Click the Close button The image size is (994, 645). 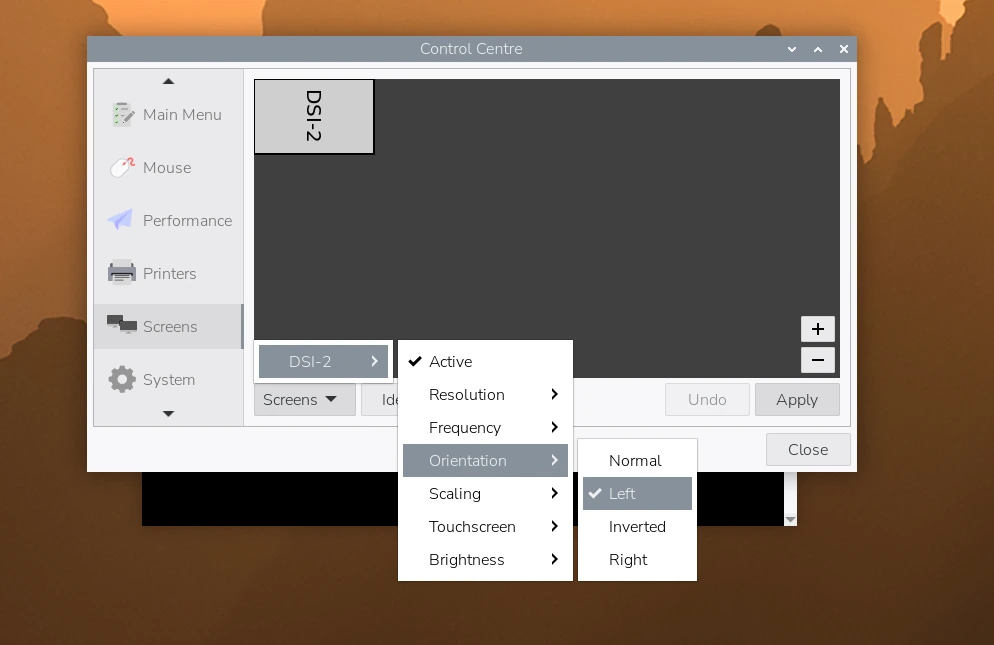point(808,450)
